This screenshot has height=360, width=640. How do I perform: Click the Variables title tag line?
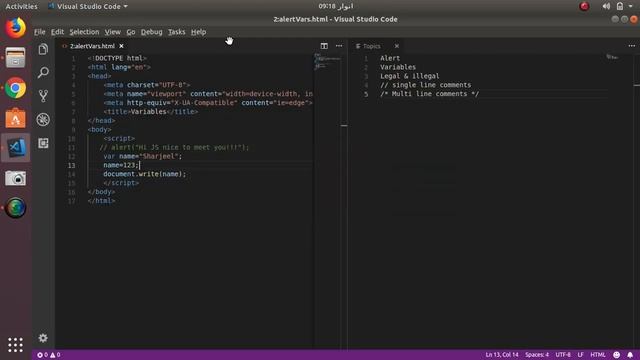click(x=151, y=111)
